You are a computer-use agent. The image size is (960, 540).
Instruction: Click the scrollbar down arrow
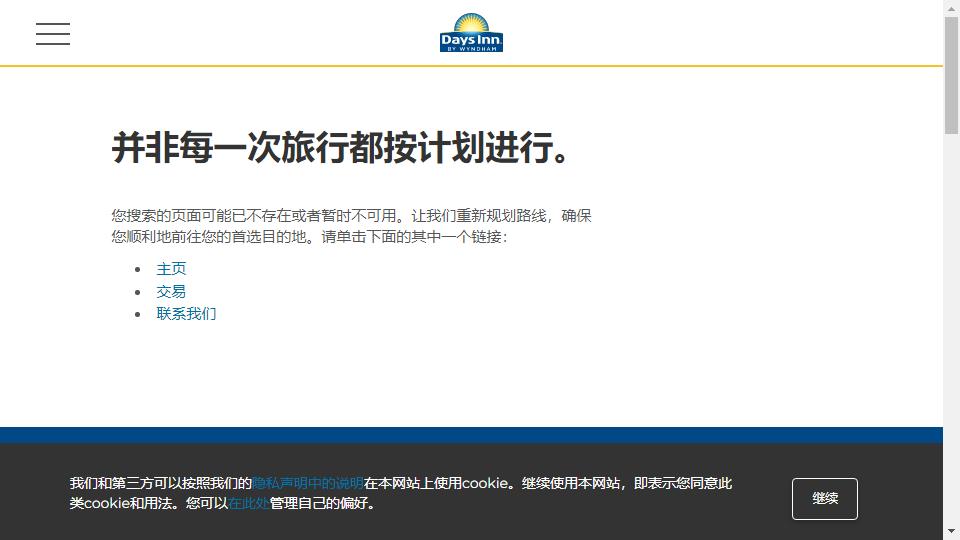point(951,531)
